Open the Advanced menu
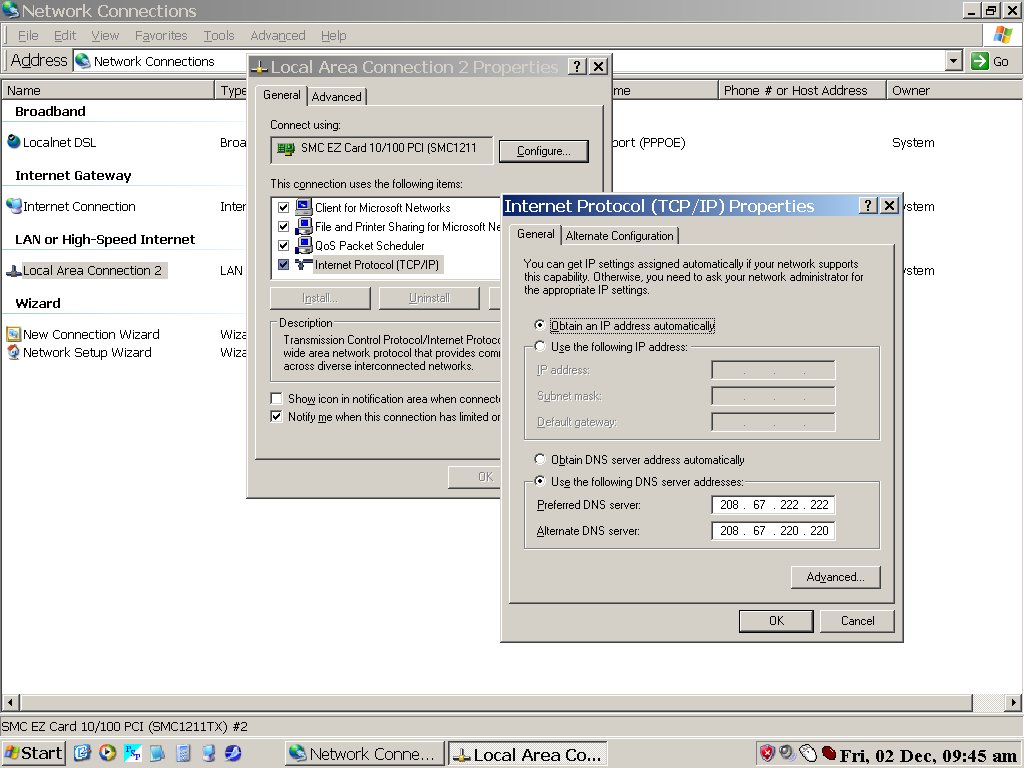 pos(278,35)
